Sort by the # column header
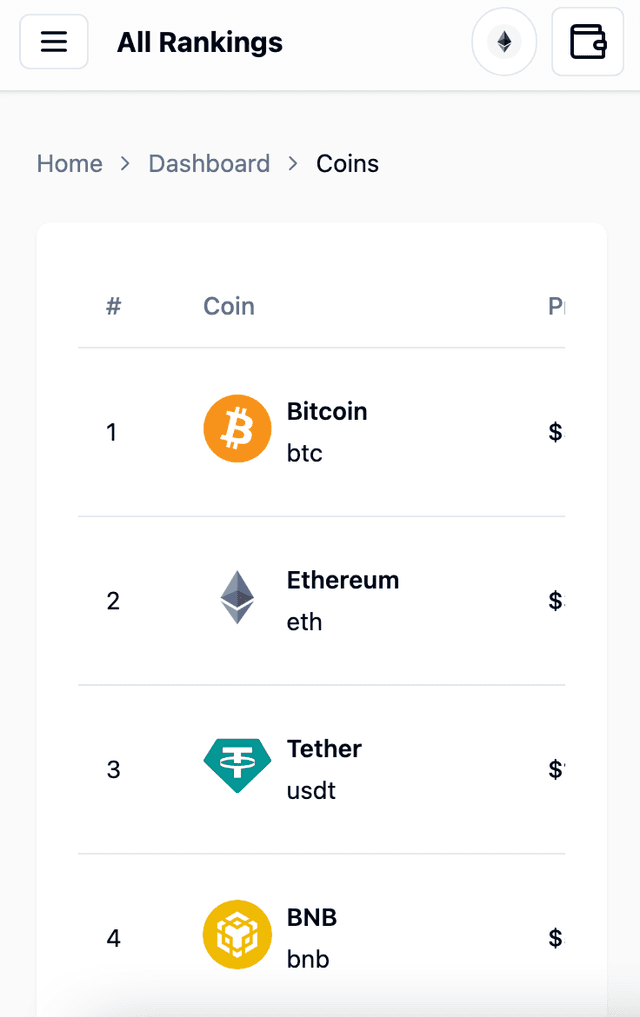Image resolution: width=640 pixels, height=1017 pixels. pyautogui.click(x=113, y=305)
